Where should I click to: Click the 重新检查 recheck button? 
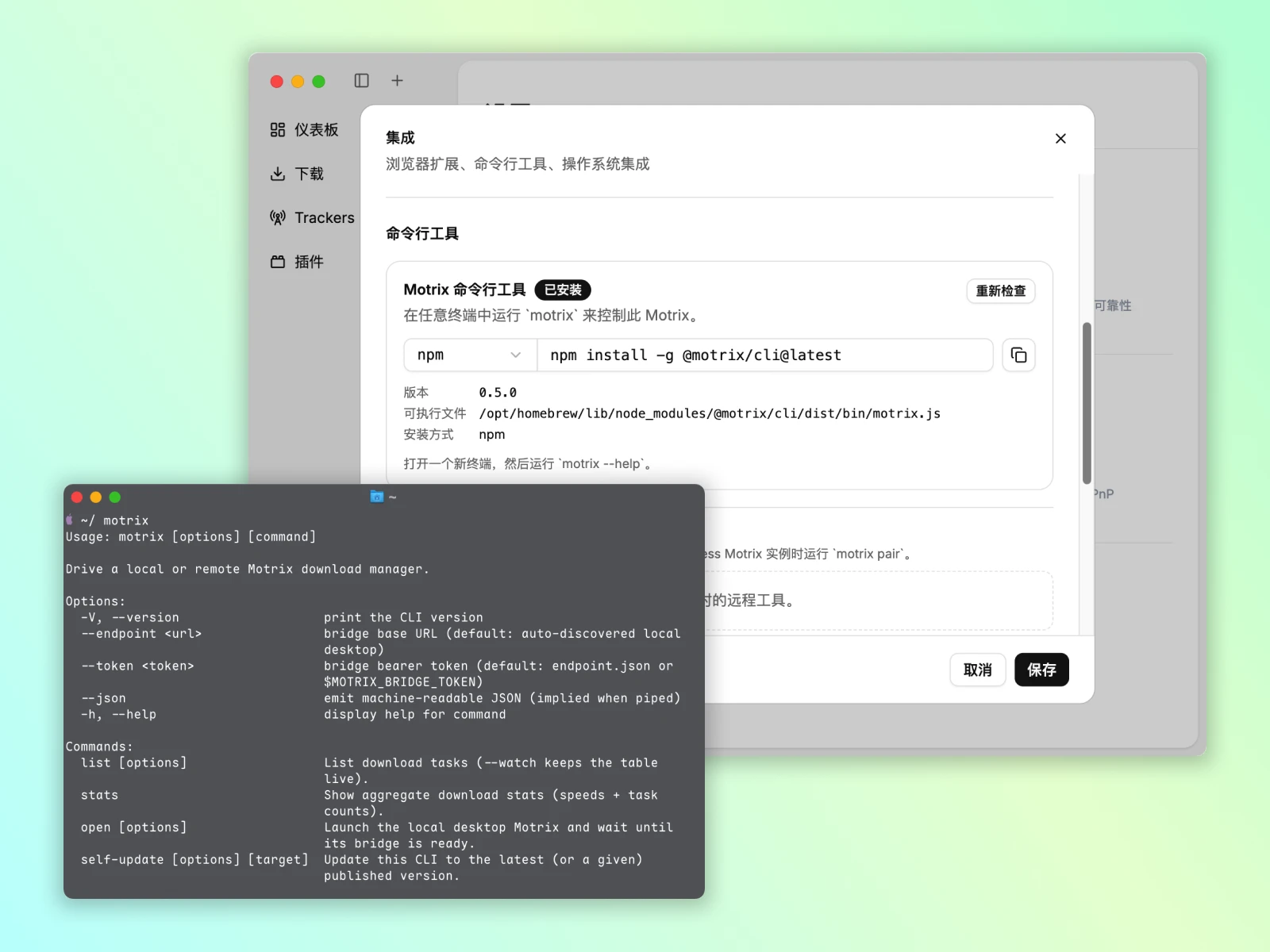[x=1000, y=291]
